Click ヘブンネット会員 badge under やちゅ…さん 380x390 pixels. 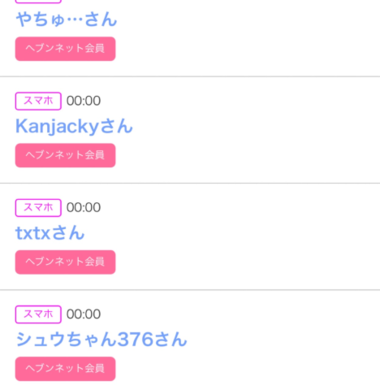65,49
